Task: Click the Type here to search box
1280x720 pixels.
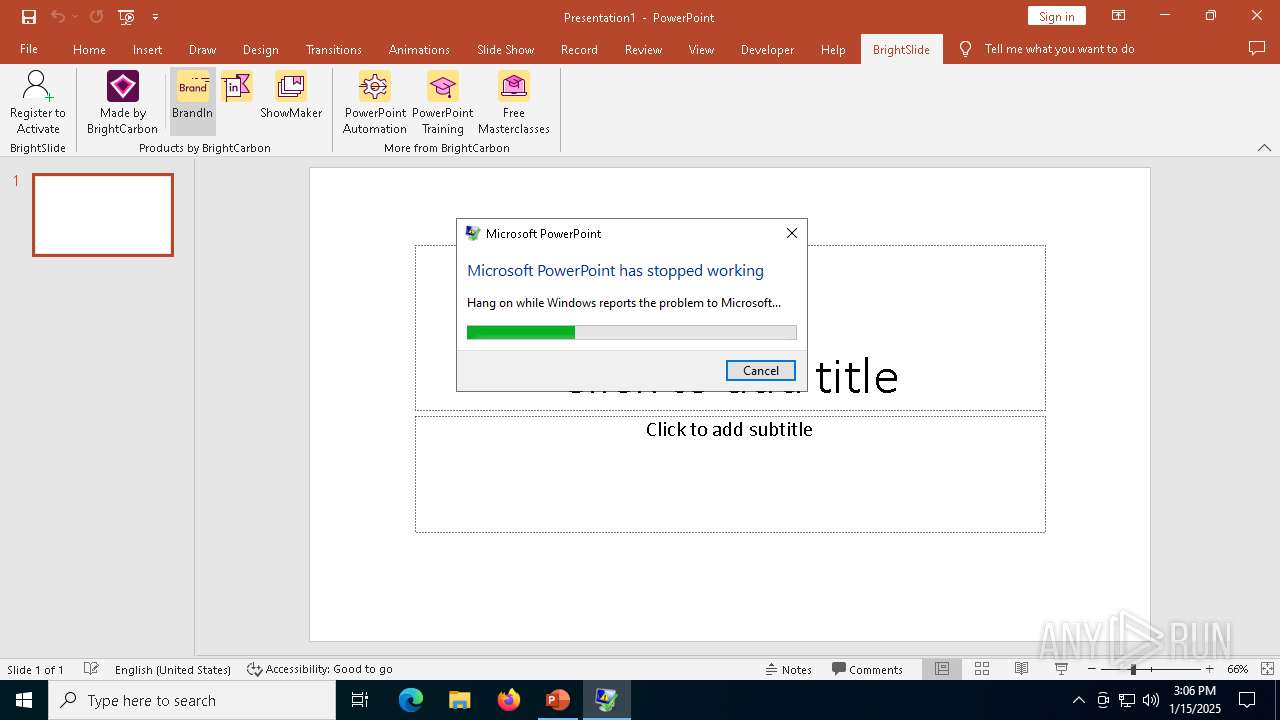Action: click(x=192, y=700)
